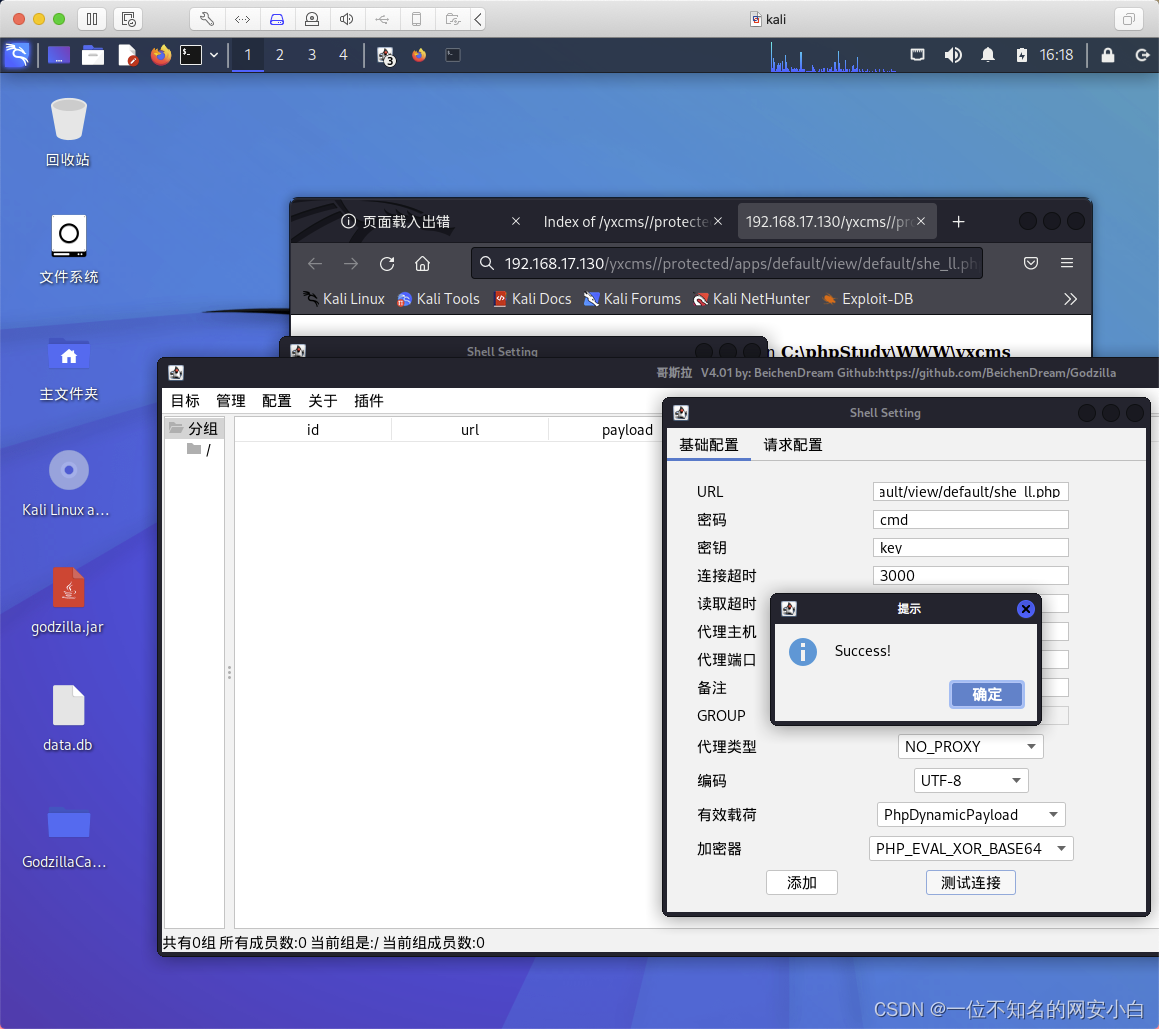Open the 管理 menu in Godzilla
This screenshot has height=1029, width=1159.
click(x=231, y=401)
